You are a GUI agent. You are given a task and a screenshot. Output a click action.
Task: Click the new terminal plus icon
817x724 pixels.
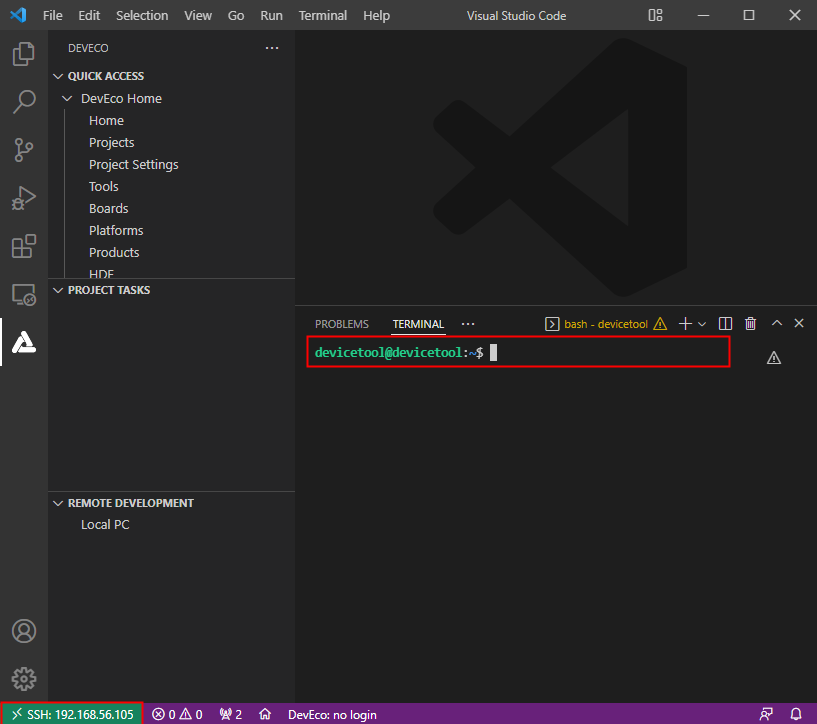[685, 324]
